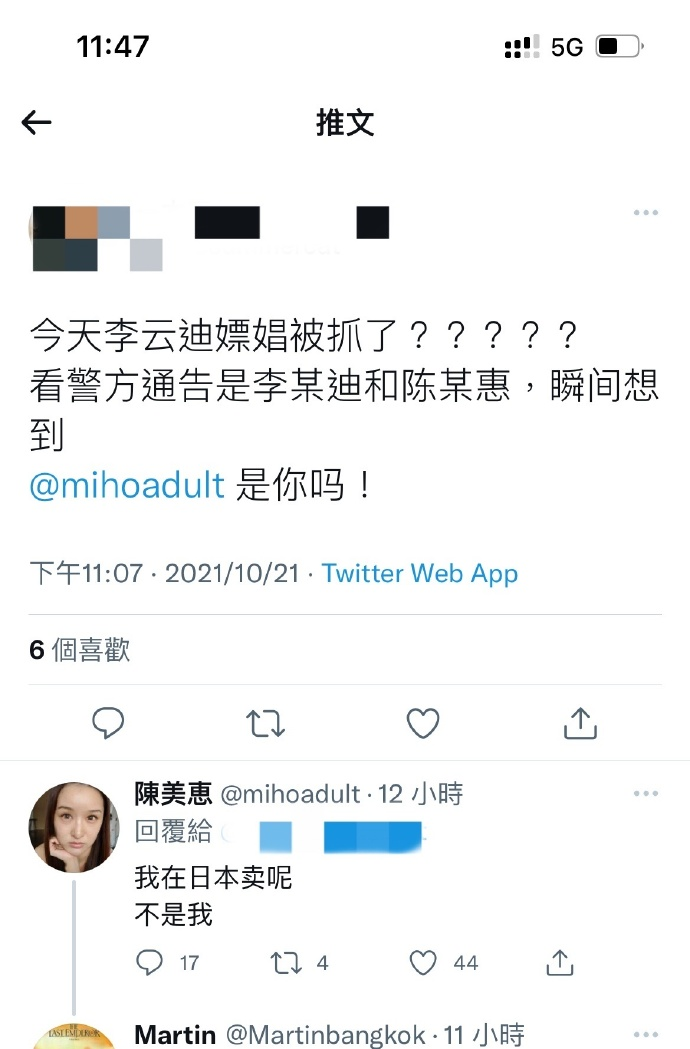Share 陳美惠's reply

pyautogui.click(x=559, y=962)
